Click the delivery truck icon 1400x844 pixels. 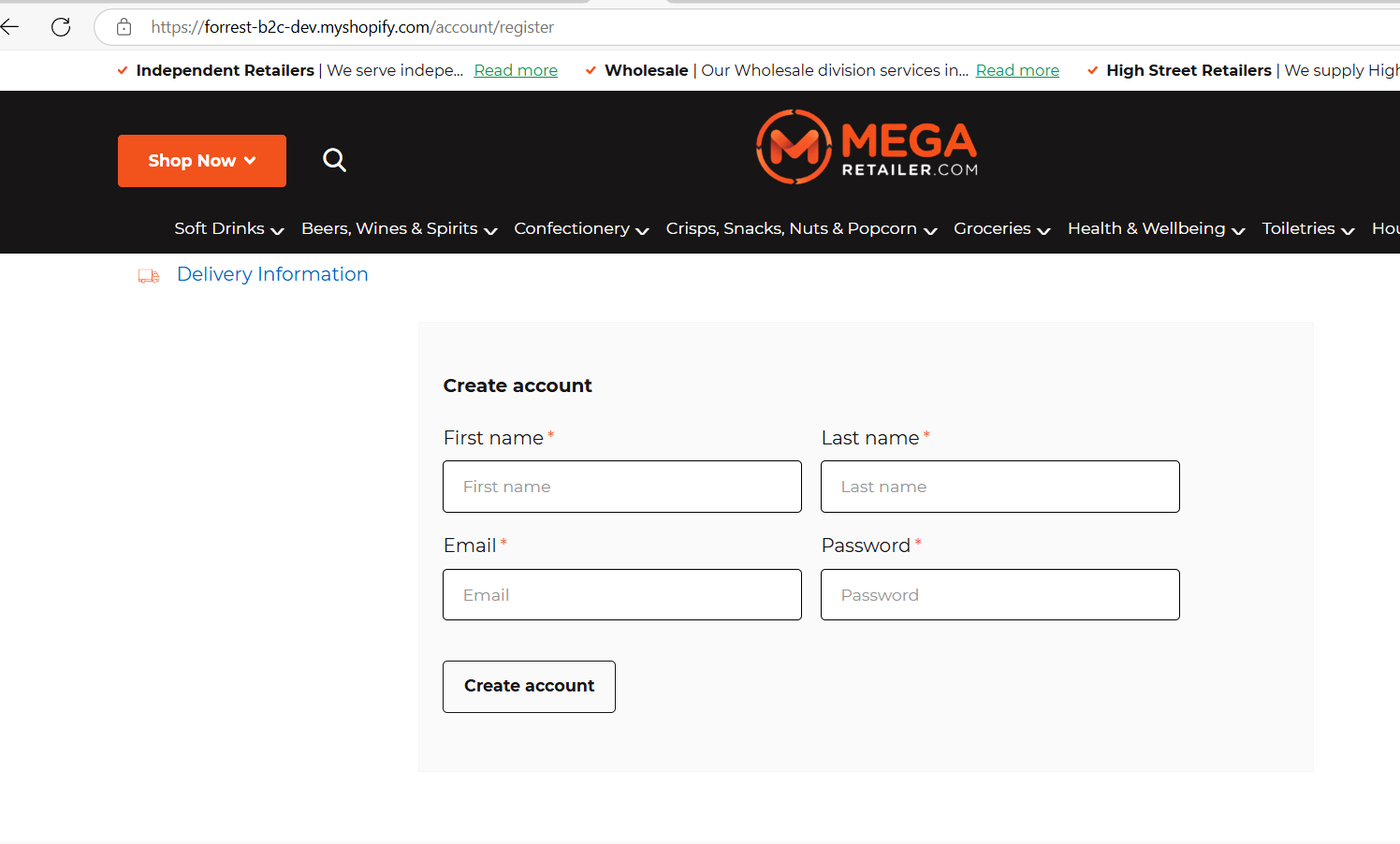(149, 275)
